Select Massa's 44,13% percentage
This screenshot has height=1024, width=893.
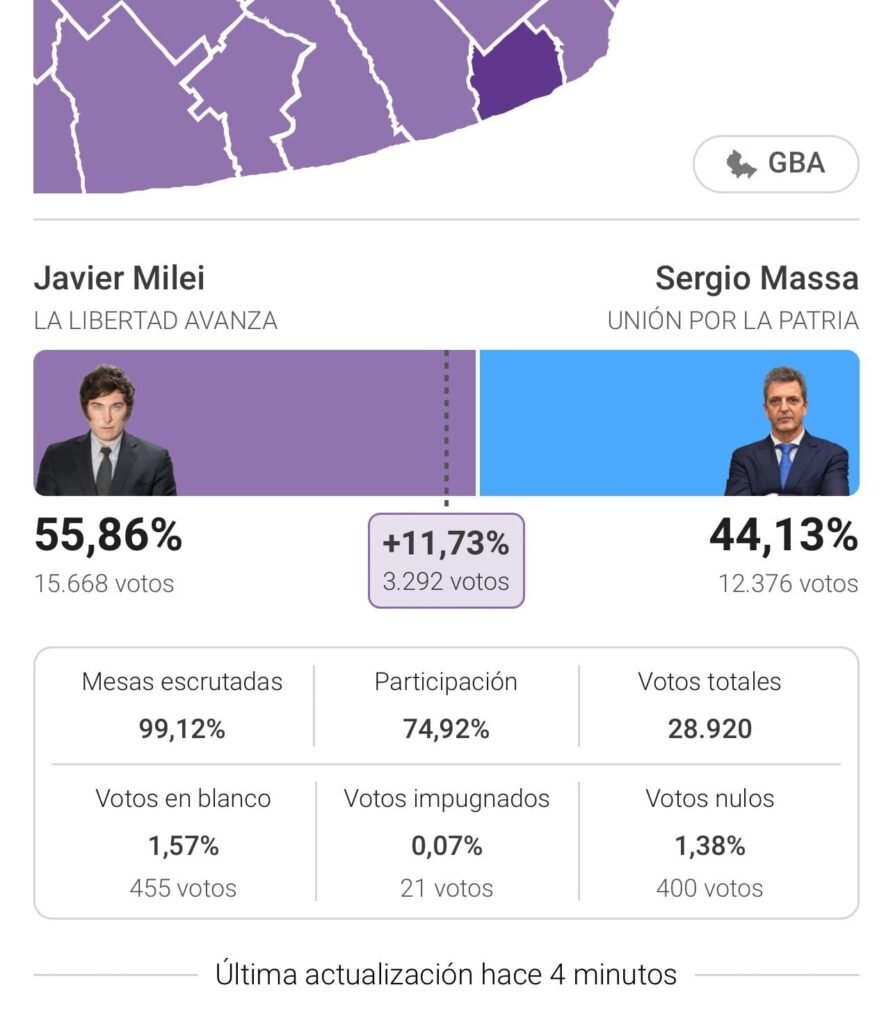click(783, 537)
